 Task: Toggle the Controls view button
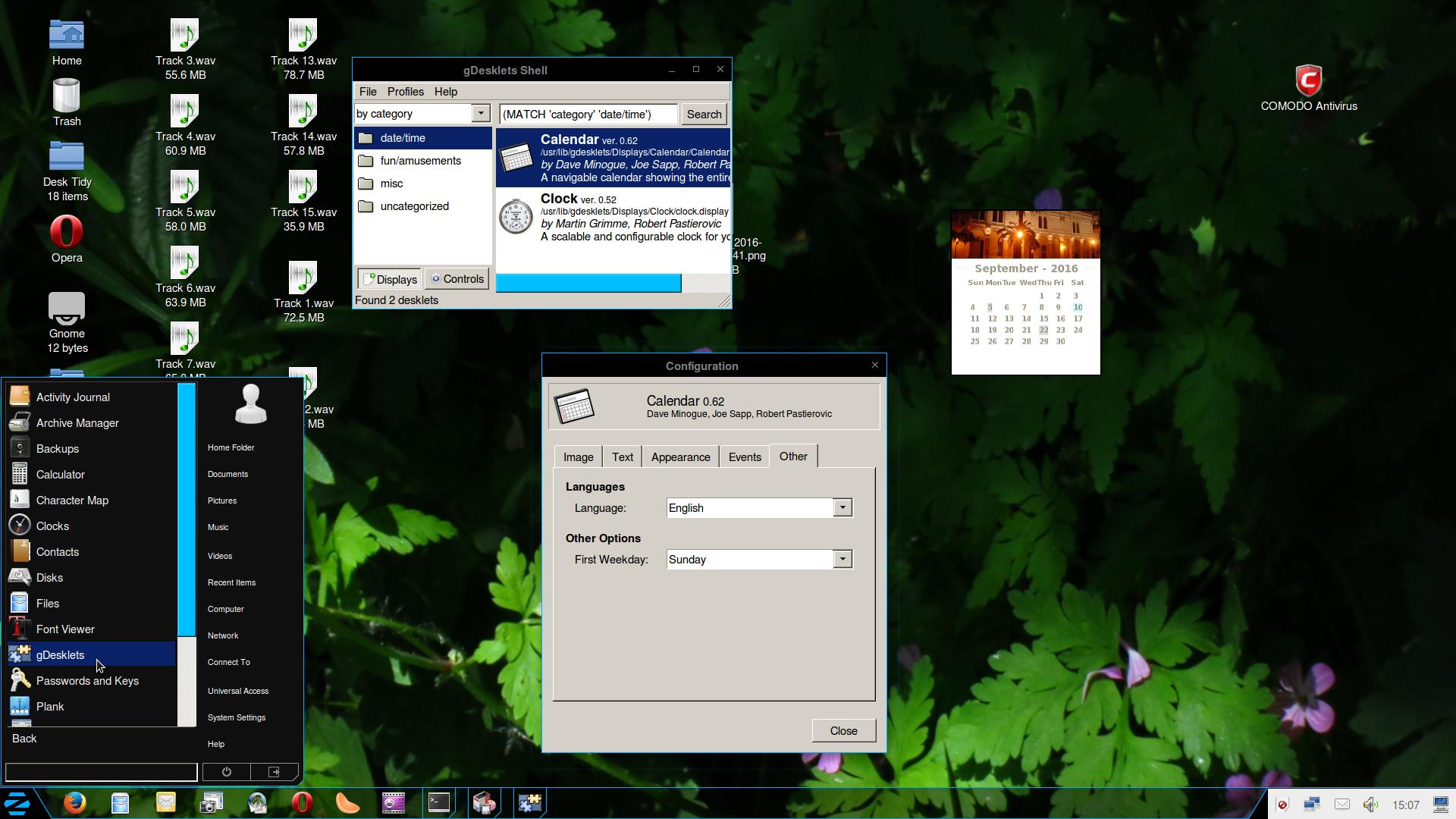pyautogui.click(x=457, y=279)
